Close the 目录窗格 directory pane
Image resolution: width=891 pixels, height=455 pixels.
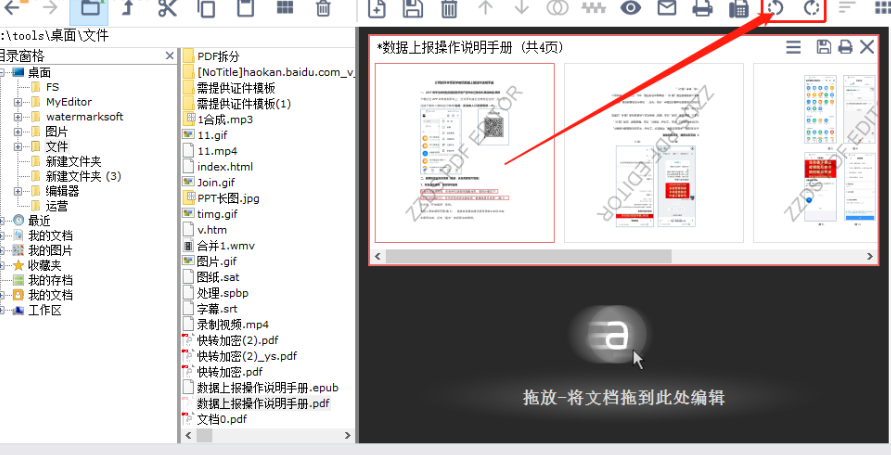[169, 56]
